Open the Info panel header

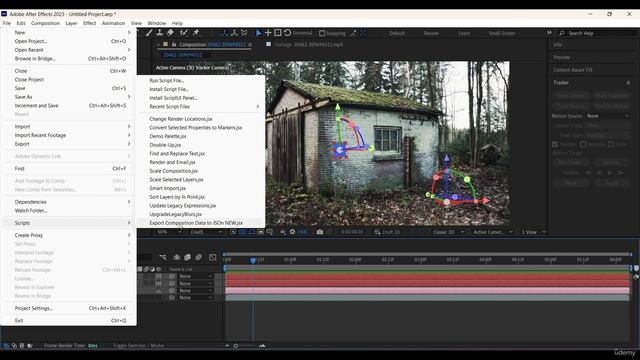[557, 44]
